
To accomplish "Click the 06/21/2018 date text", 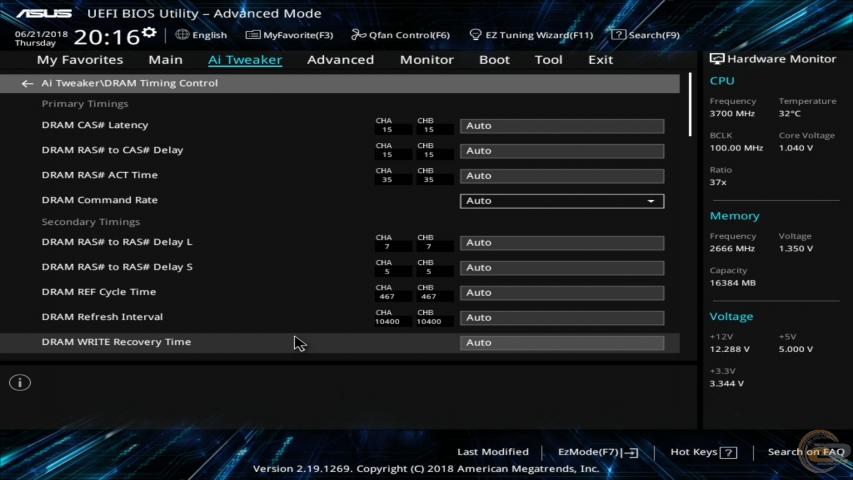I will (41, 34).
